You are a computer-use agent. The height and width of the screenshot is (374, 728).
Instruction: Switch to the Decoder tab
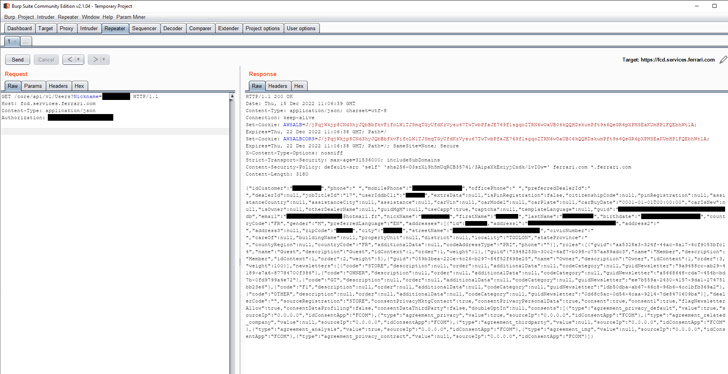(x=173, y=28)
